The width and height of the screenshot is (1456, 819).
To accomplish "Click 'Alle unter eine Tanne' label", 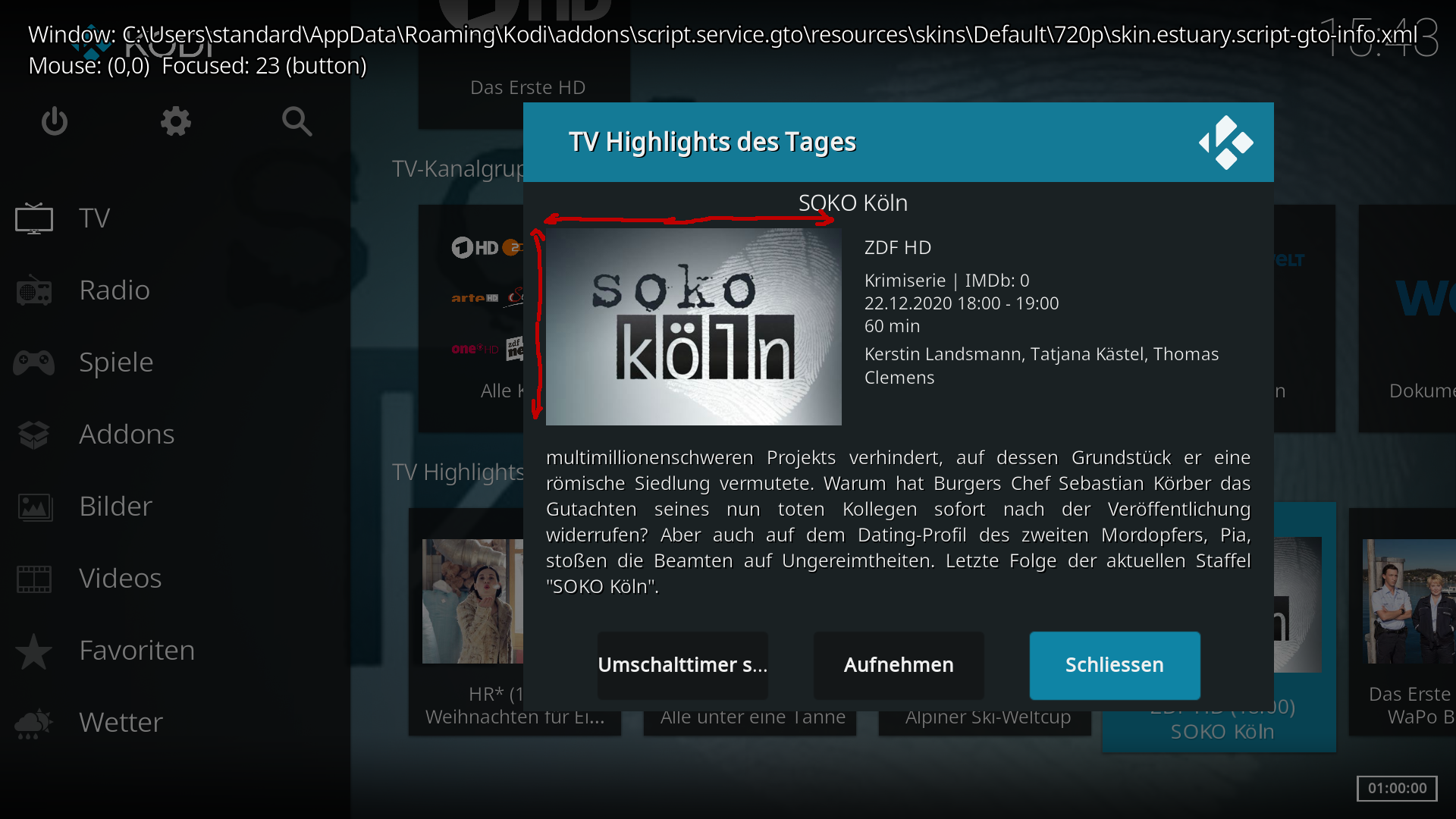I will pyautogui.click(x=753, y=717).
